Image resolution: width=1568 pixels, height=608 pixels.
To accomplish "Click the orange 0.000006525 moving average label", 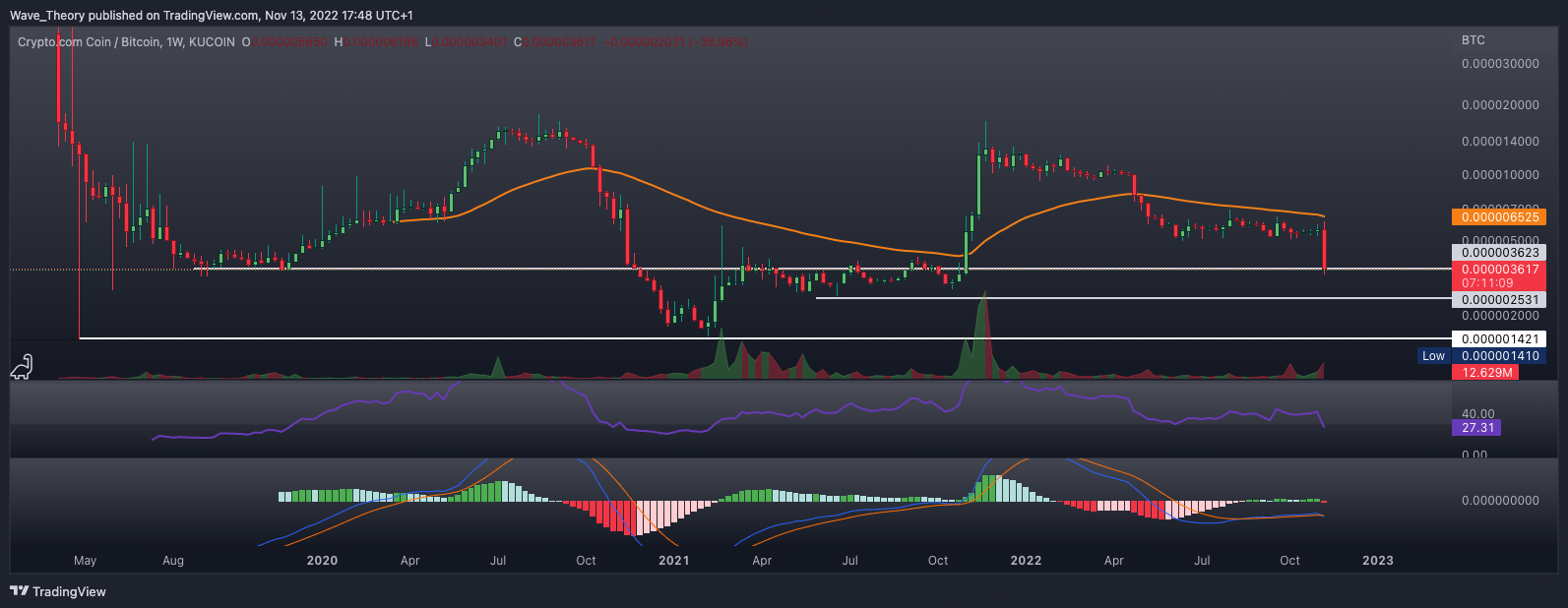I will 1497,216.
